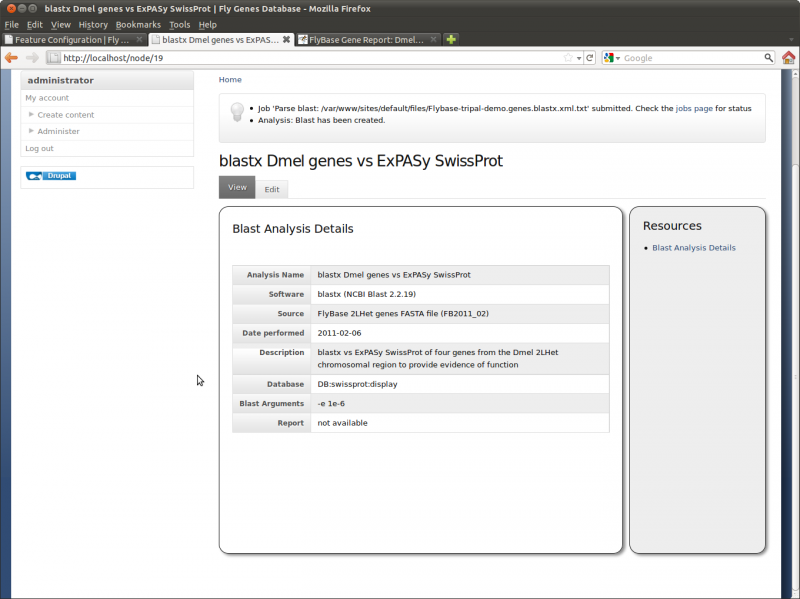This screenshot has width=800, height=599.
Task: Open the View menu in menu bar
Action: pyautogui.click(x=61, y=24)
